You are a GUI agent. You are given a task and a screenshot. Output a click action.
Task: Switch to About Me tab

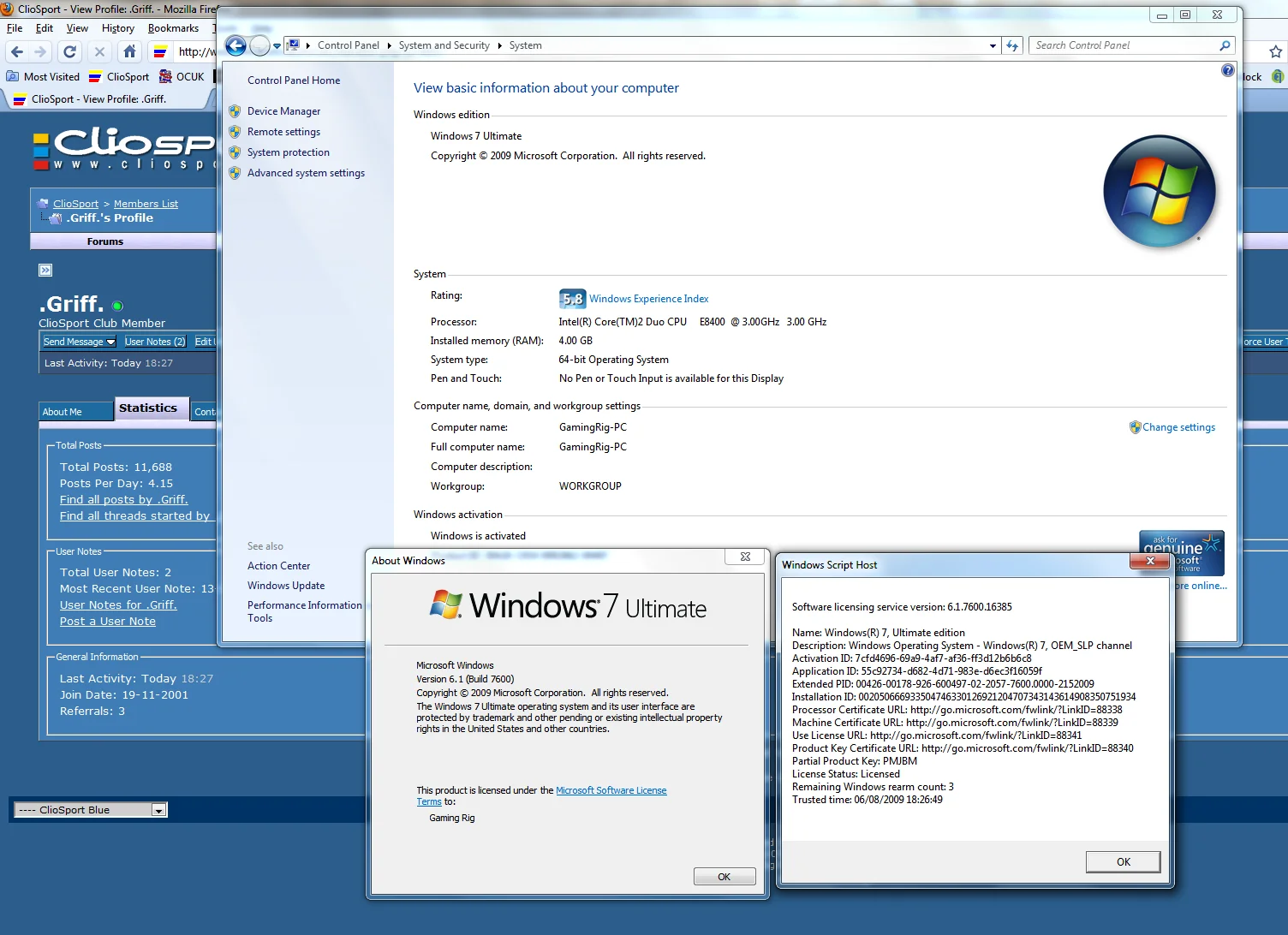75,412
